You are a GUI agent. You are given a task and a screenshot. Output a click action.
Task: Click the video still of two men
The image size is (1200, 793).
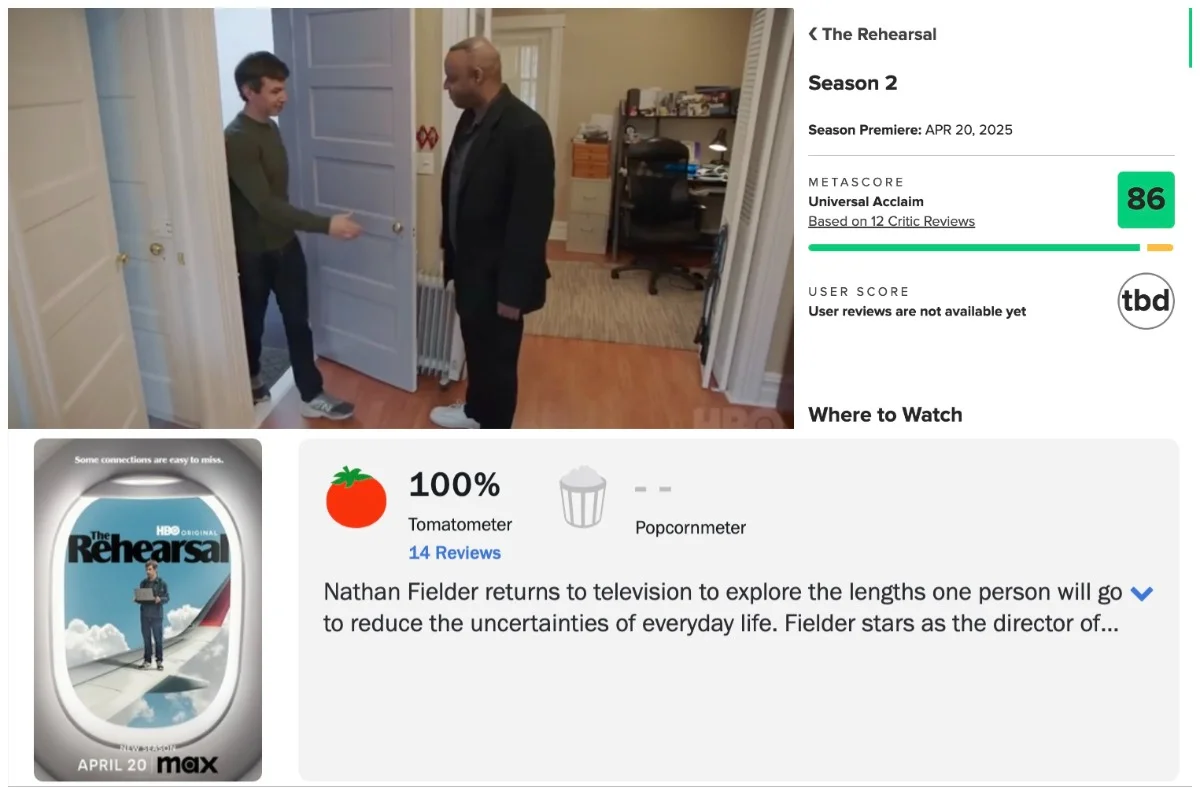401,218
